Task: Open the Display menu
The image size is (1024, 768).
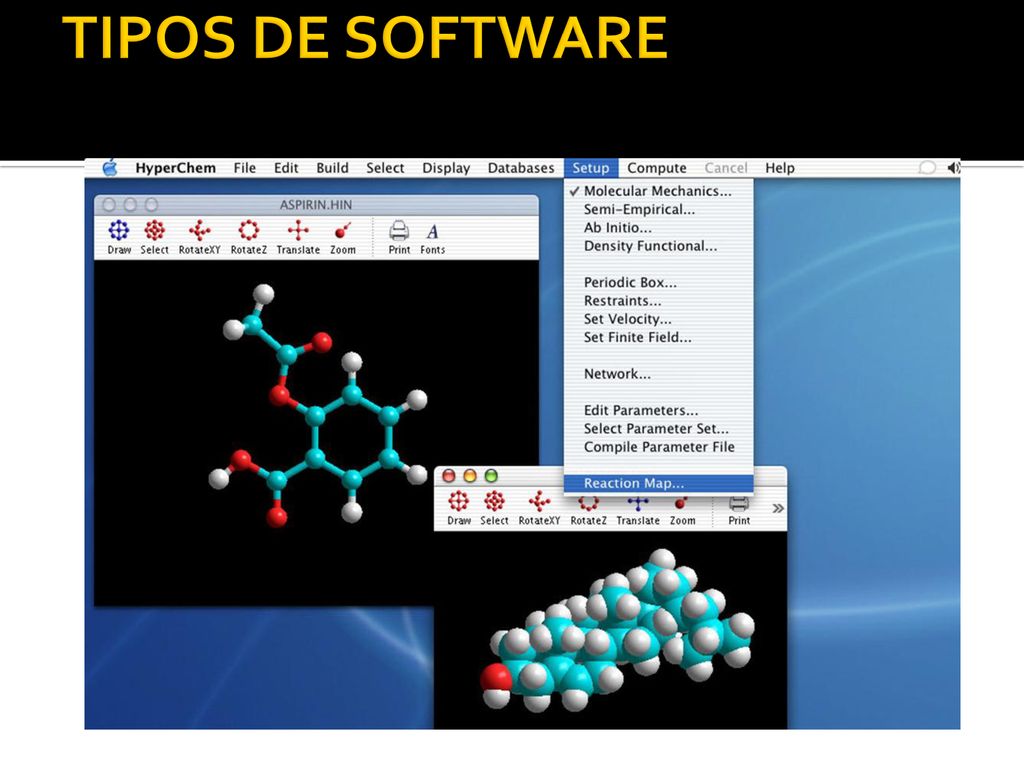Action: [445, 168]
